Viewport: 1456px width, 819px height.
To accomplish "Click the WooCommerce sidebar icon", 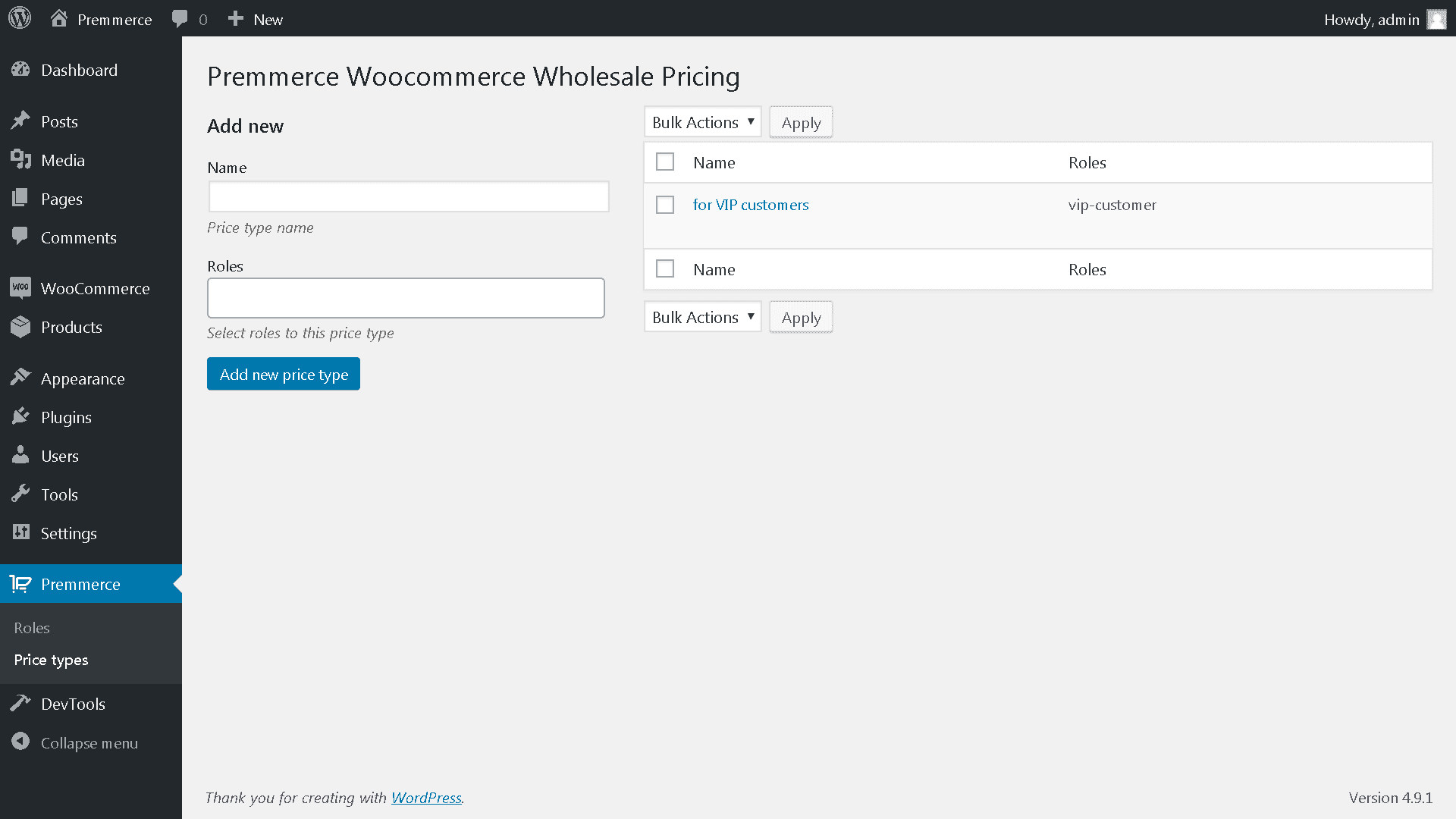I will (20, 288).
